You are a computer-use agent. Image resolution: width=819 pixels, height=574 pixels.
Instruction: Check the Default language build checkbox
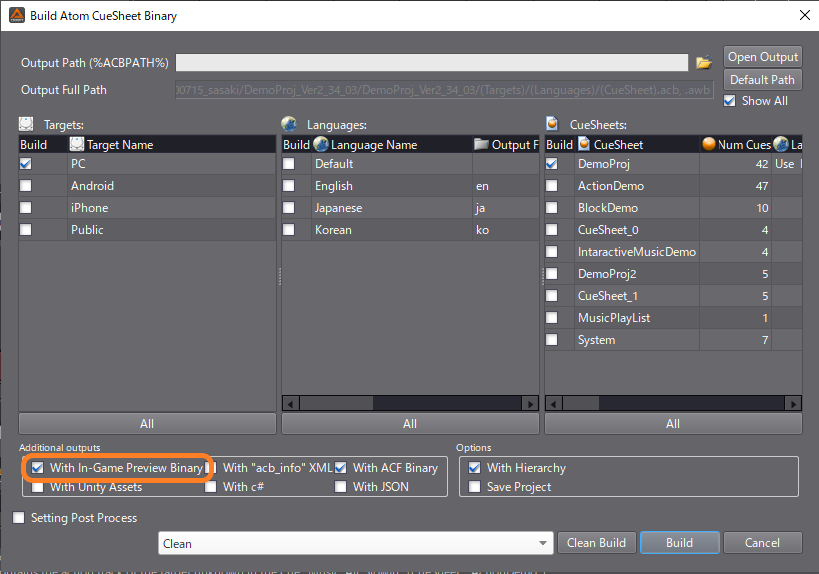coord(289,164)
